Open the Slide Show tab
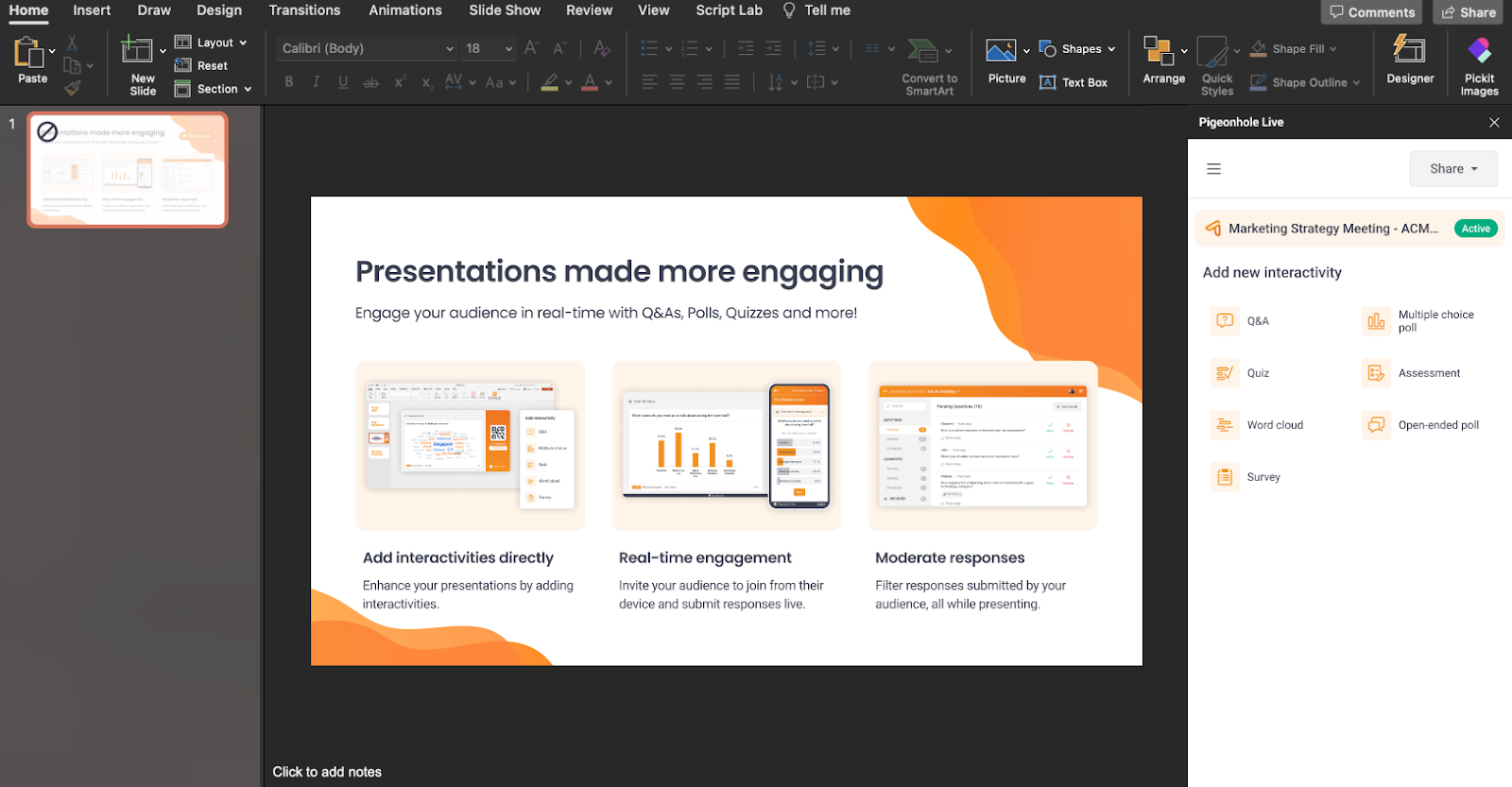 pos(505,10)
